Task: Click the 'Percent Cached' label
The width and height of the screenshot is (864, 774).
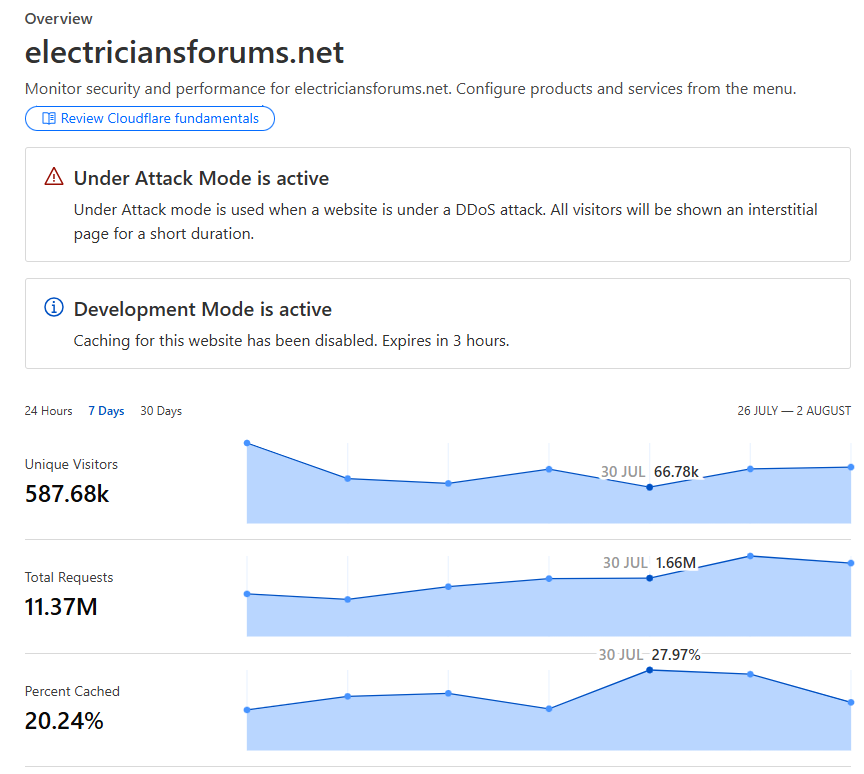Action: [x=72, y=691]
